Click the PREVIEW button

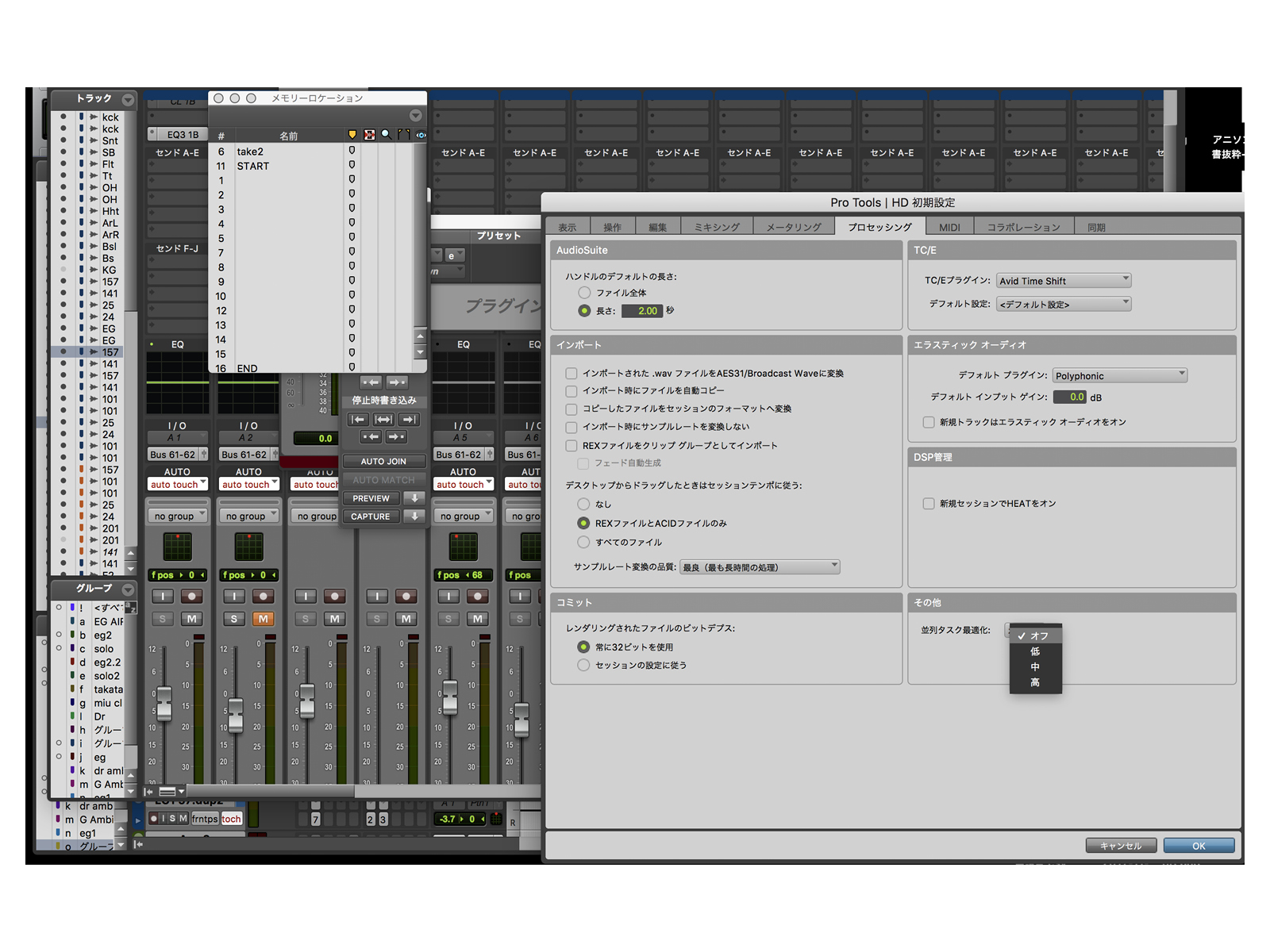(371, 499)
